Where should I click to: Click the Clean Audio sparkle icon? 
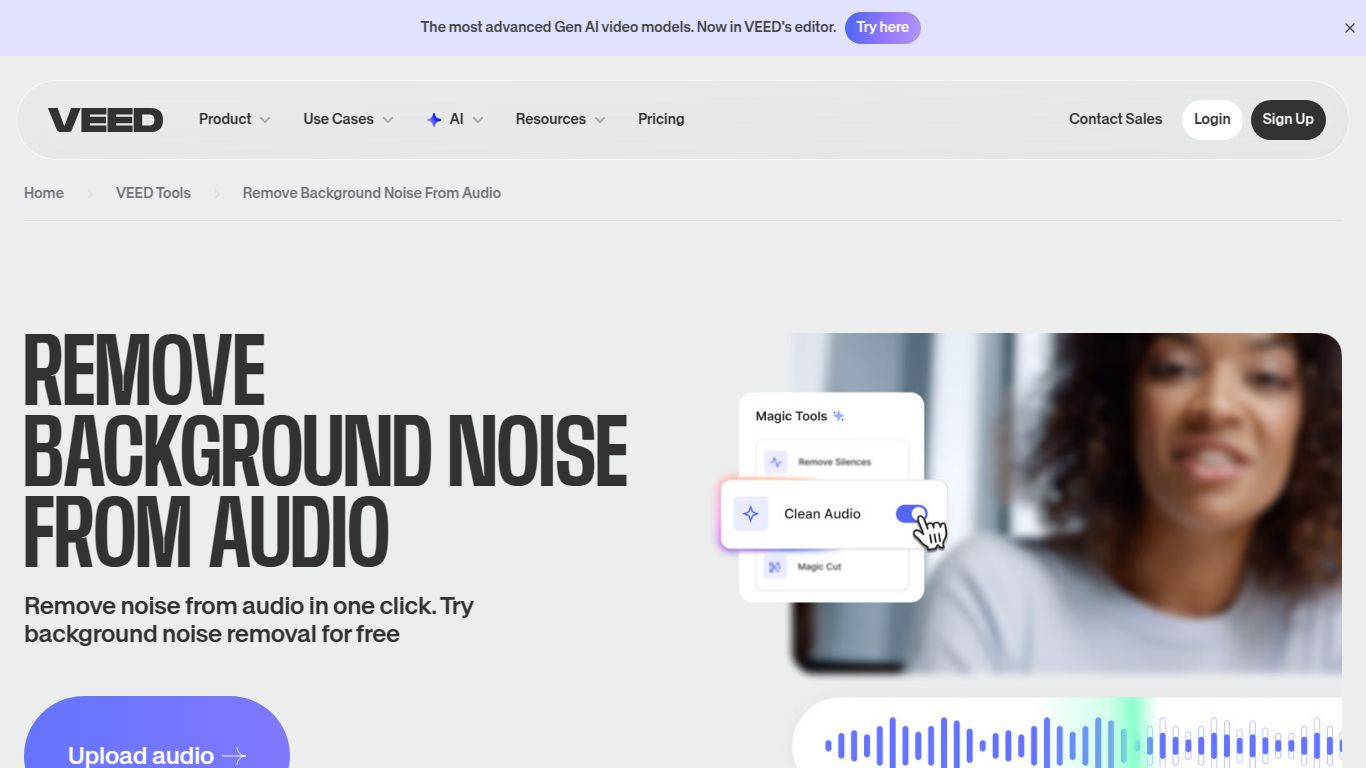(x=750, y=513)
